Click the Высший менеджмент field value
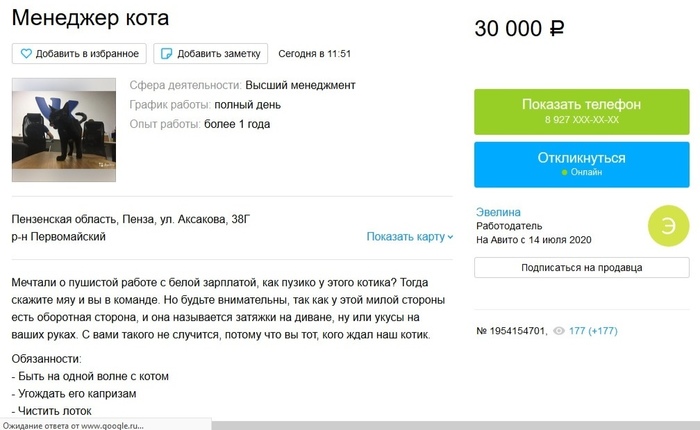This screenshot has height=430, width=700. tap(300, 85)
